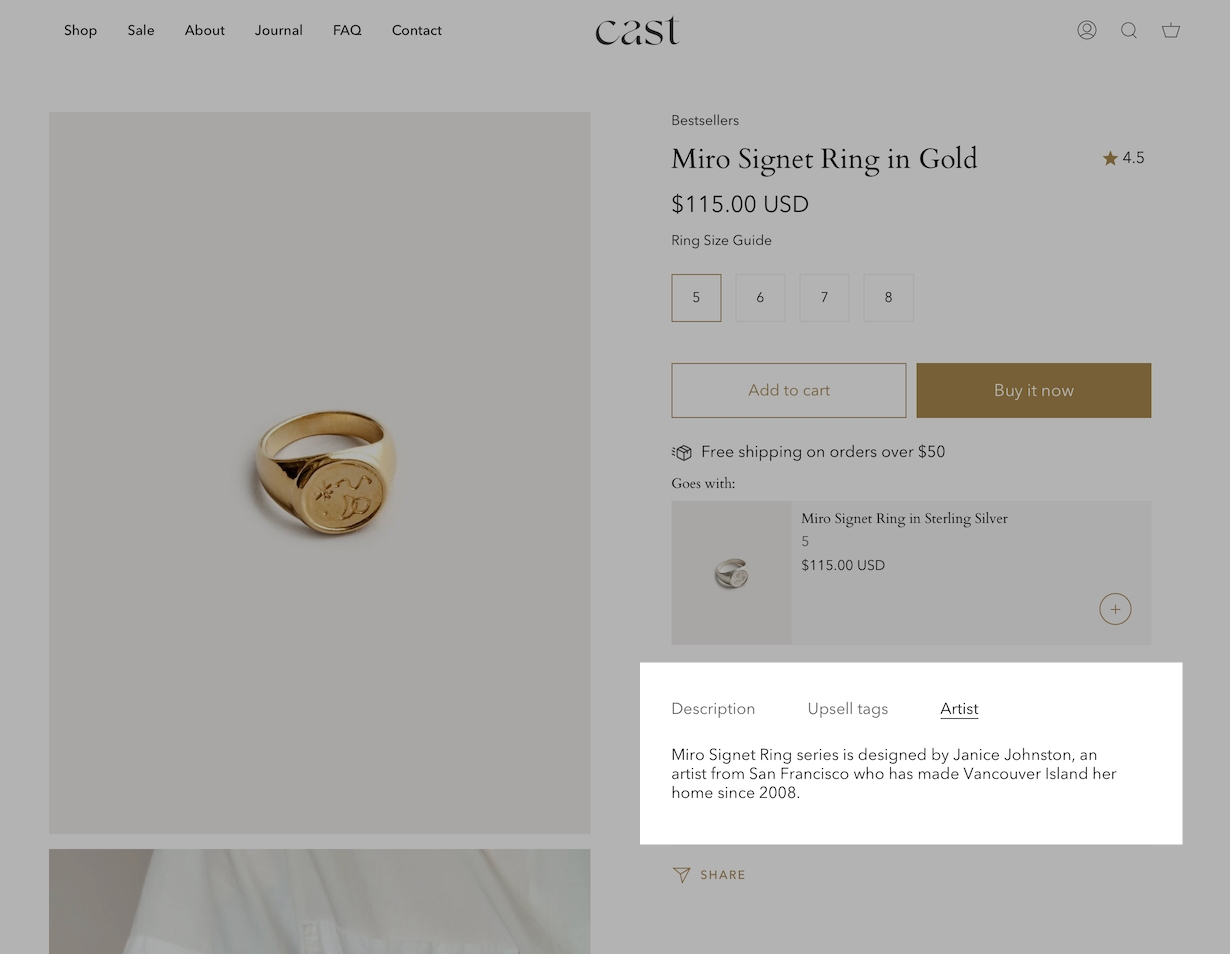Select the Artist tab

(959, 709)
